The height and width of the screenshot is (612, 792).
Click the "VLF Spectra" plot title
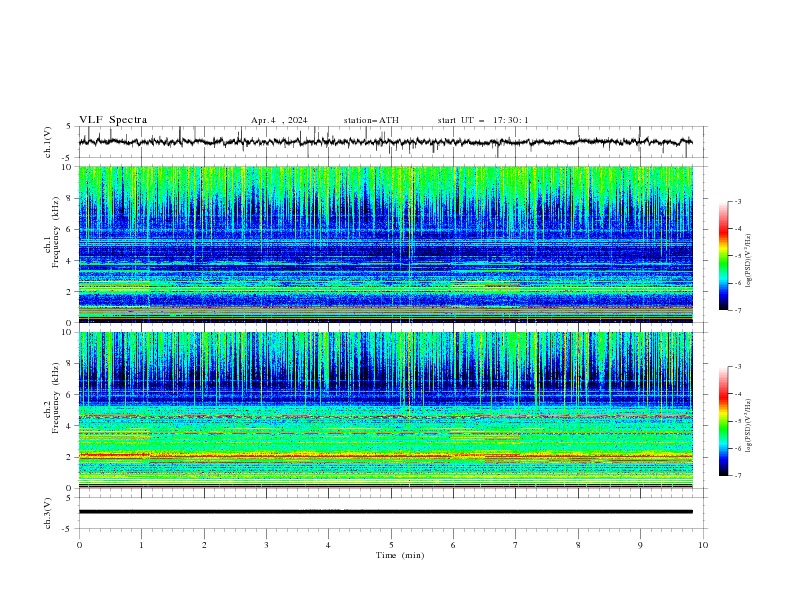point(113,120)
